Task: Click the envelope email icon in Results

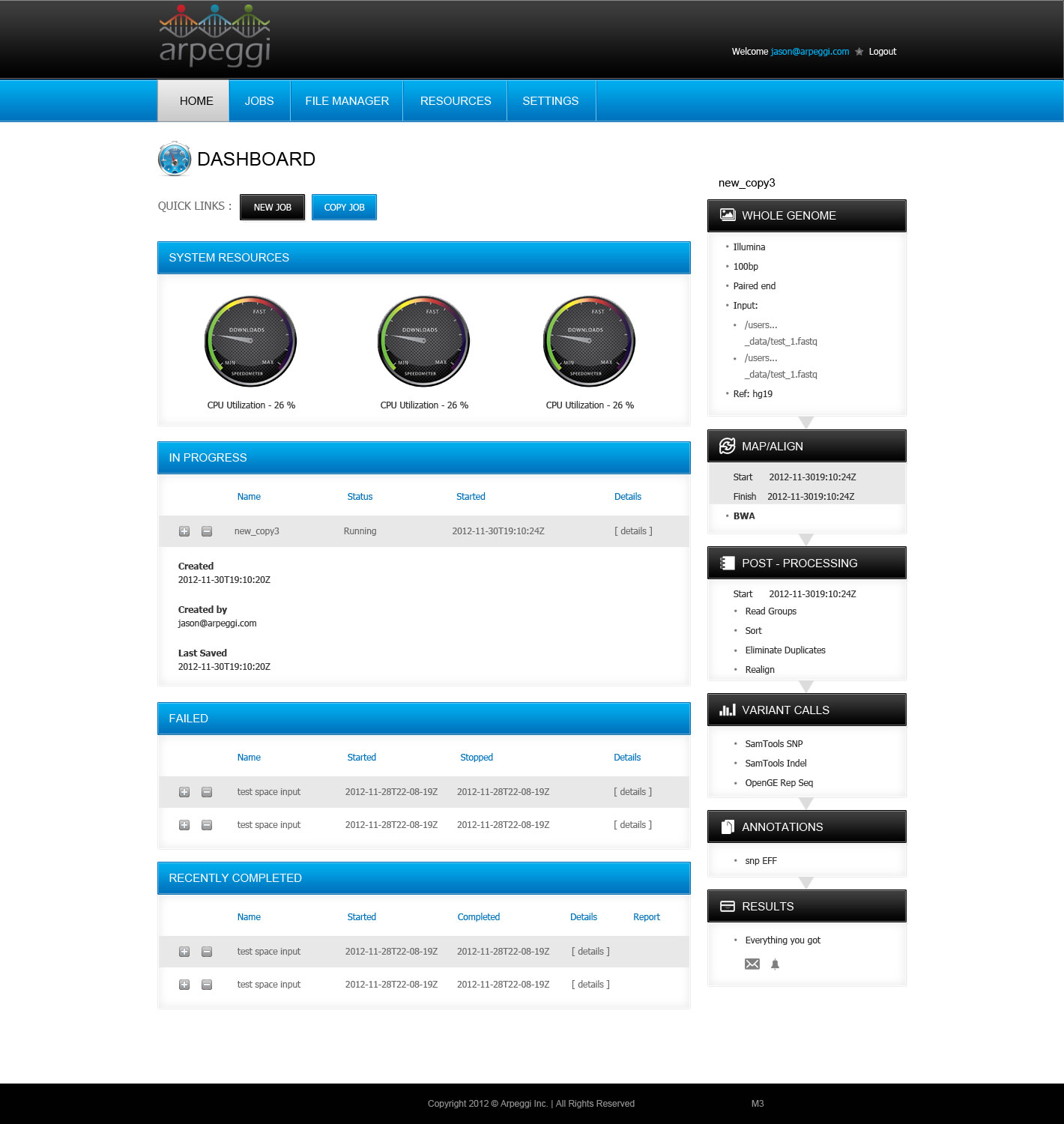Action: tap(752, 964)
